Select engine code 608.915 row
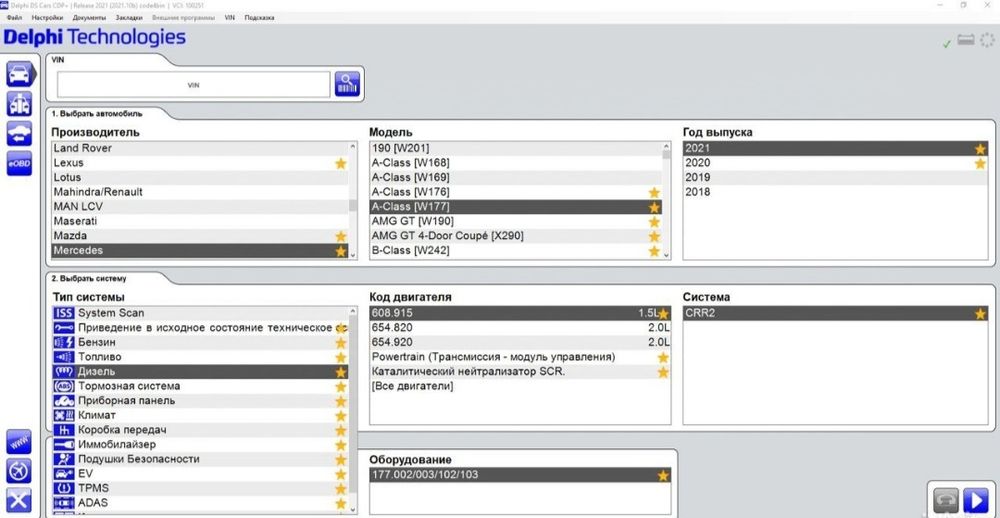Screen dimensions: 1000x518 pos(520,313)
